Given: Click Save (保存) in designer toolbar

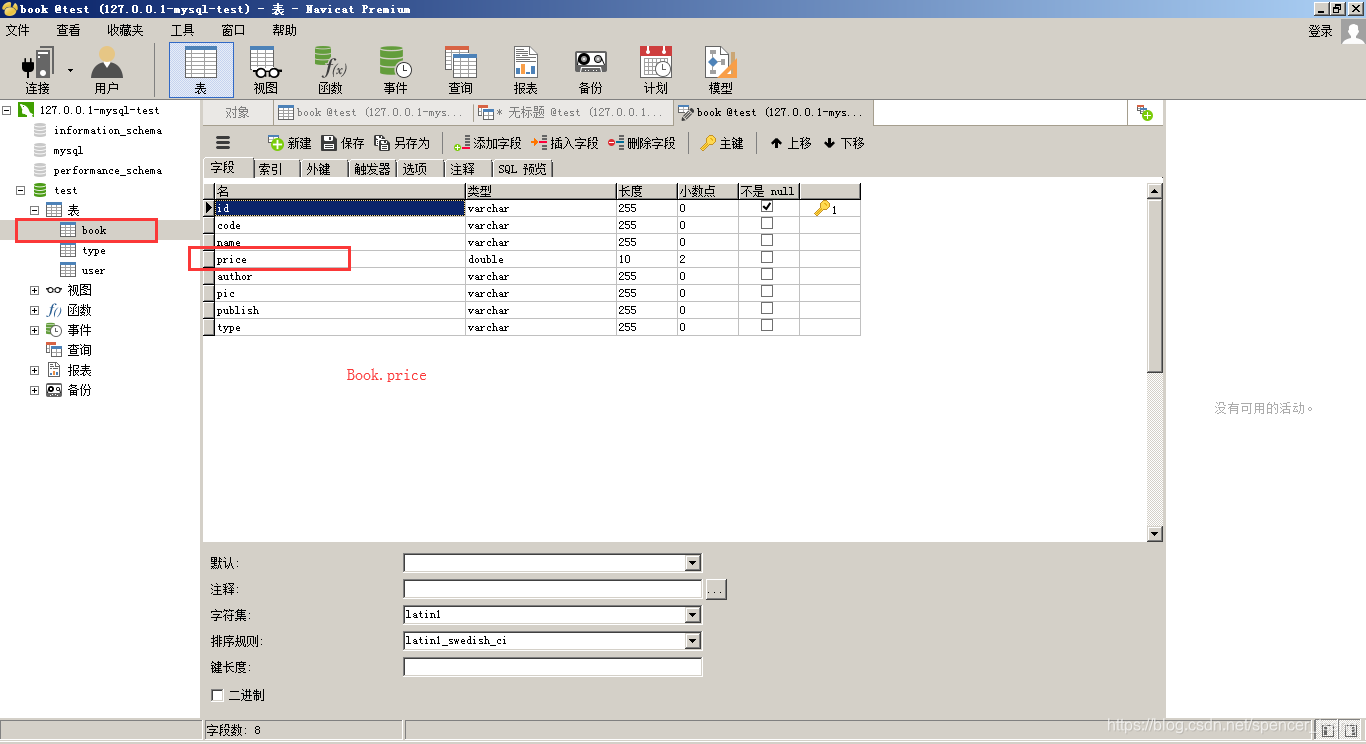Looking at the screenshot, I should (343, 143).
